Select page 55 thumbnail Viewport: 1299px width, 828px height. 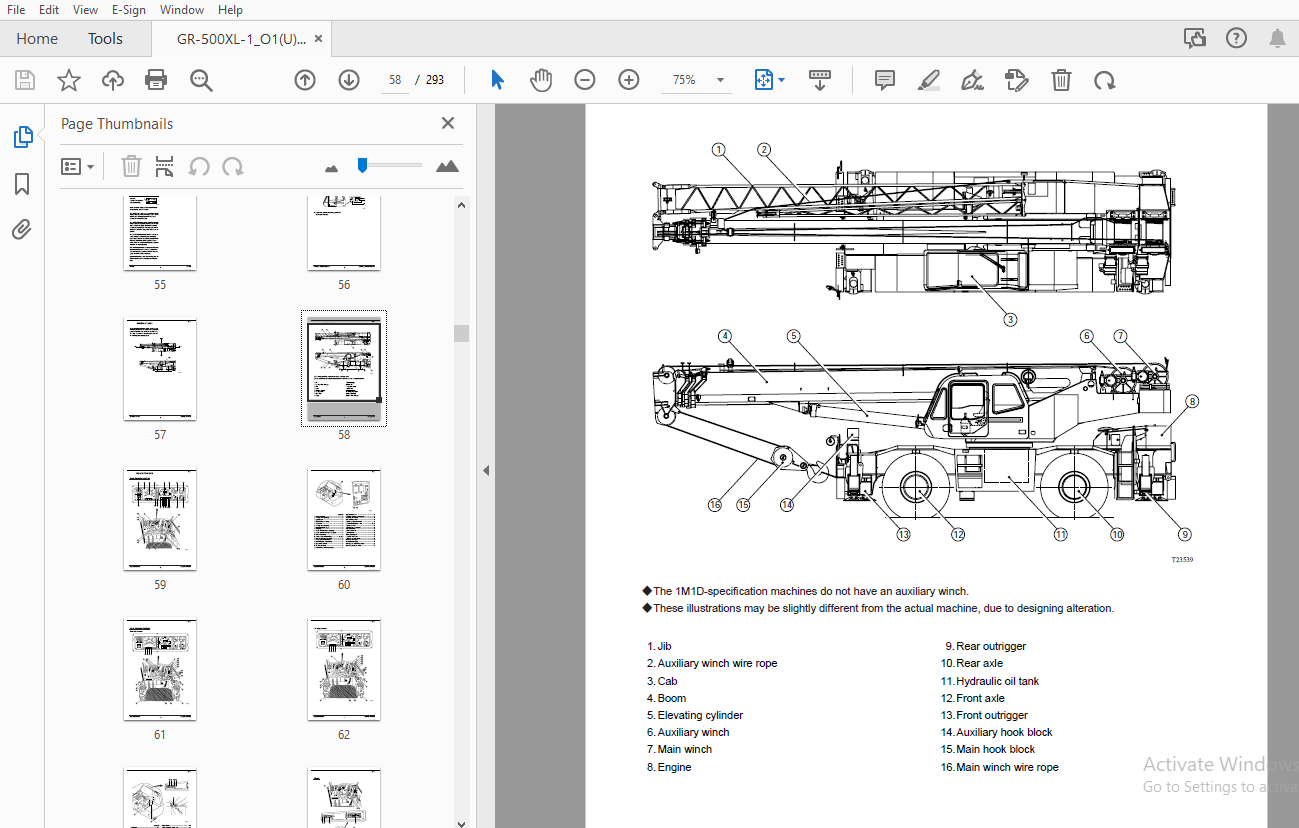point(160,235)
